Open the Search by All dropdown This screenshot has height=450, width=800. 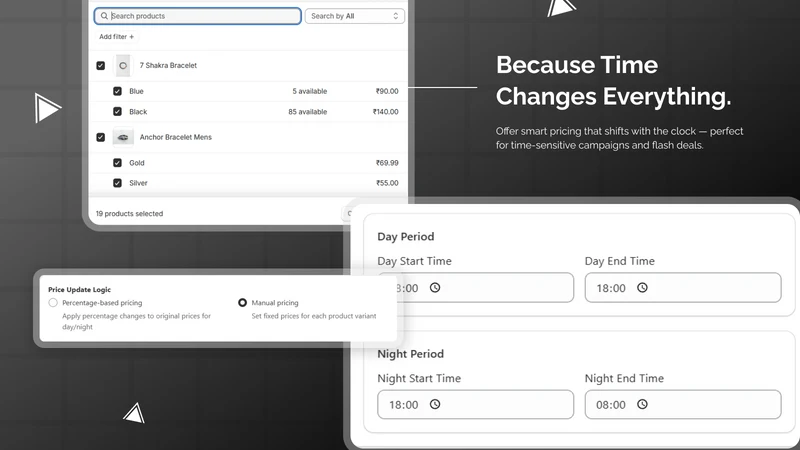355,16
